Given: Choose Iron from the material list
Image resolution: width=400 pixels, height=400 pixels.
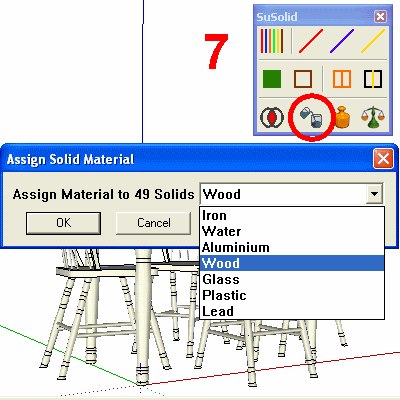Looking at the screenshot, I should click(x=292, y=215).
